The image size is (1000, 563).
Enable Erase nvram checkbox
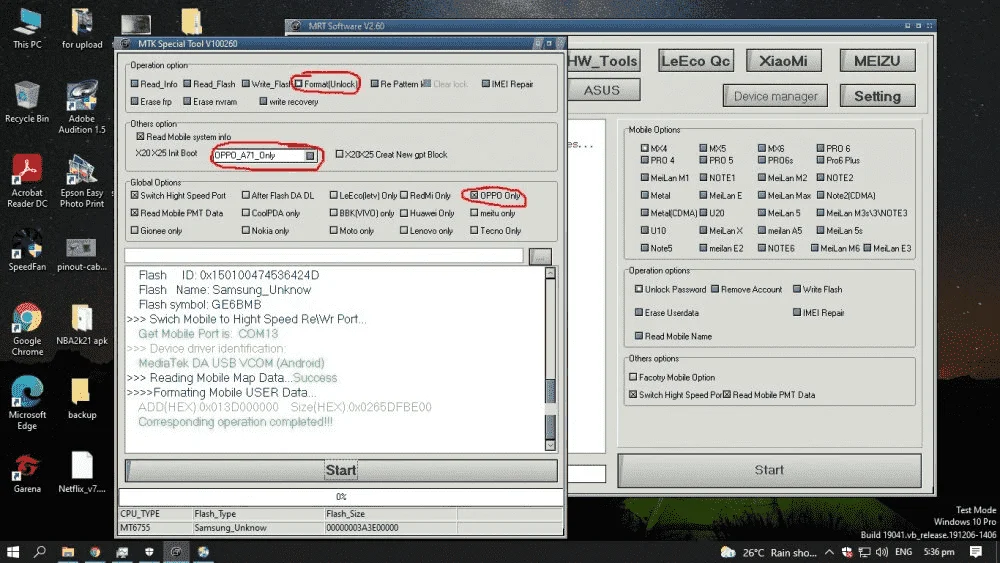[x=188, y=101]
